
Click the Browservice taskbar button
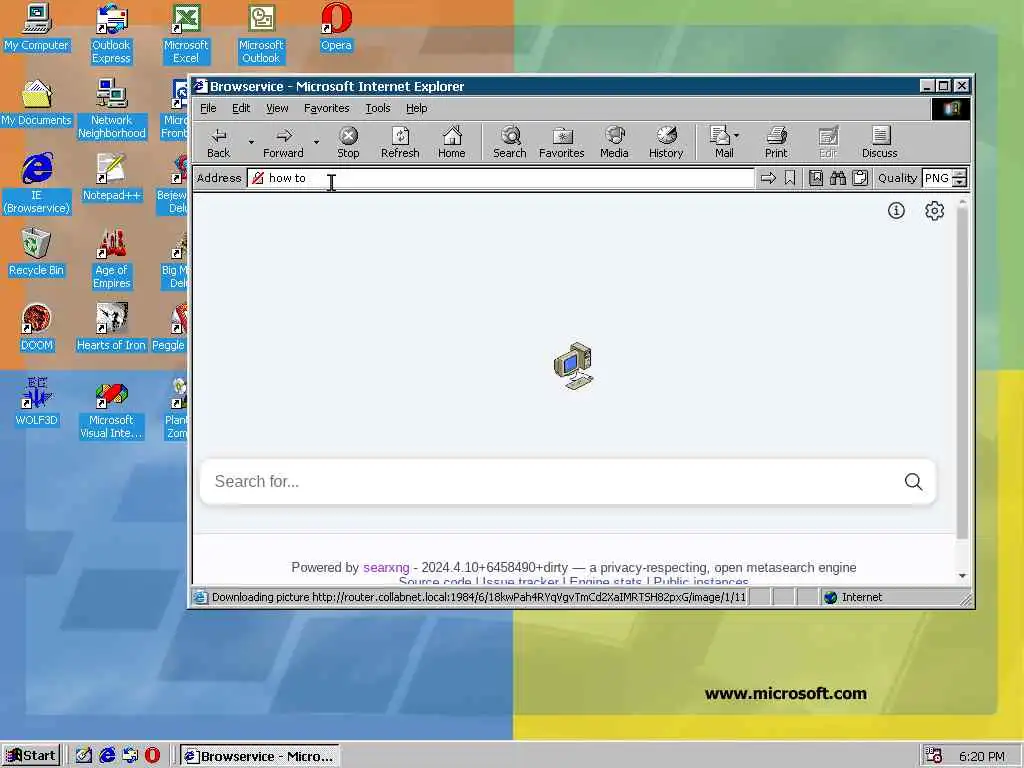(x=260, y=756)
